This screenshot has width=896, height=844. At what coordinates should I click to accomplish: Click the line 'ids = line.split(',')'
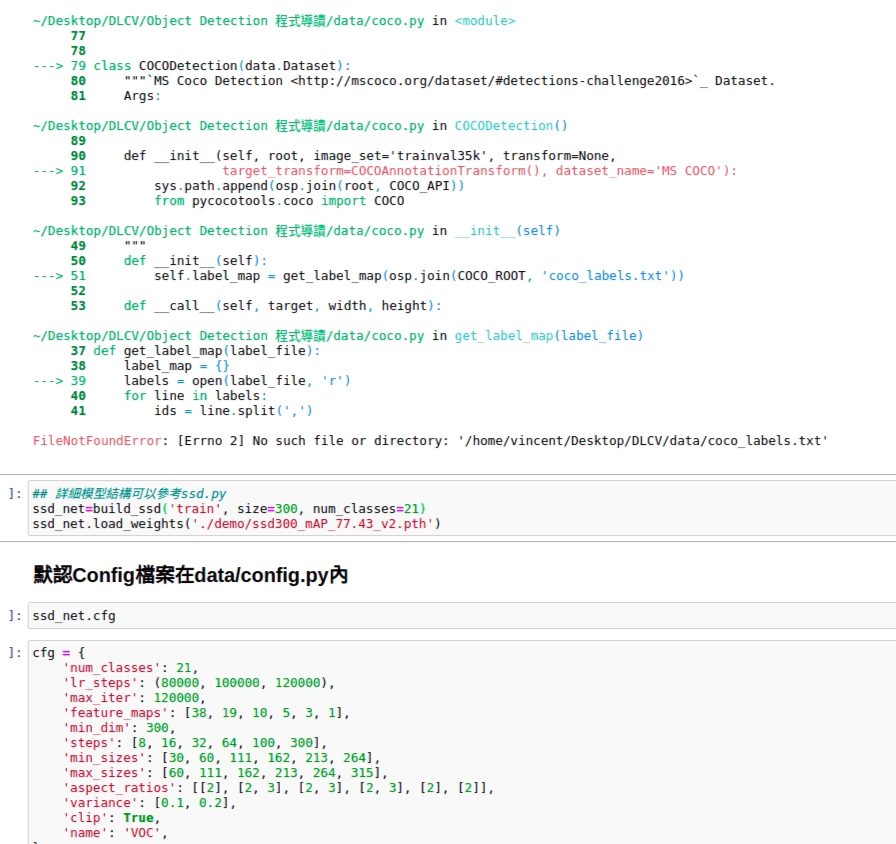click(x=233, y=411)
